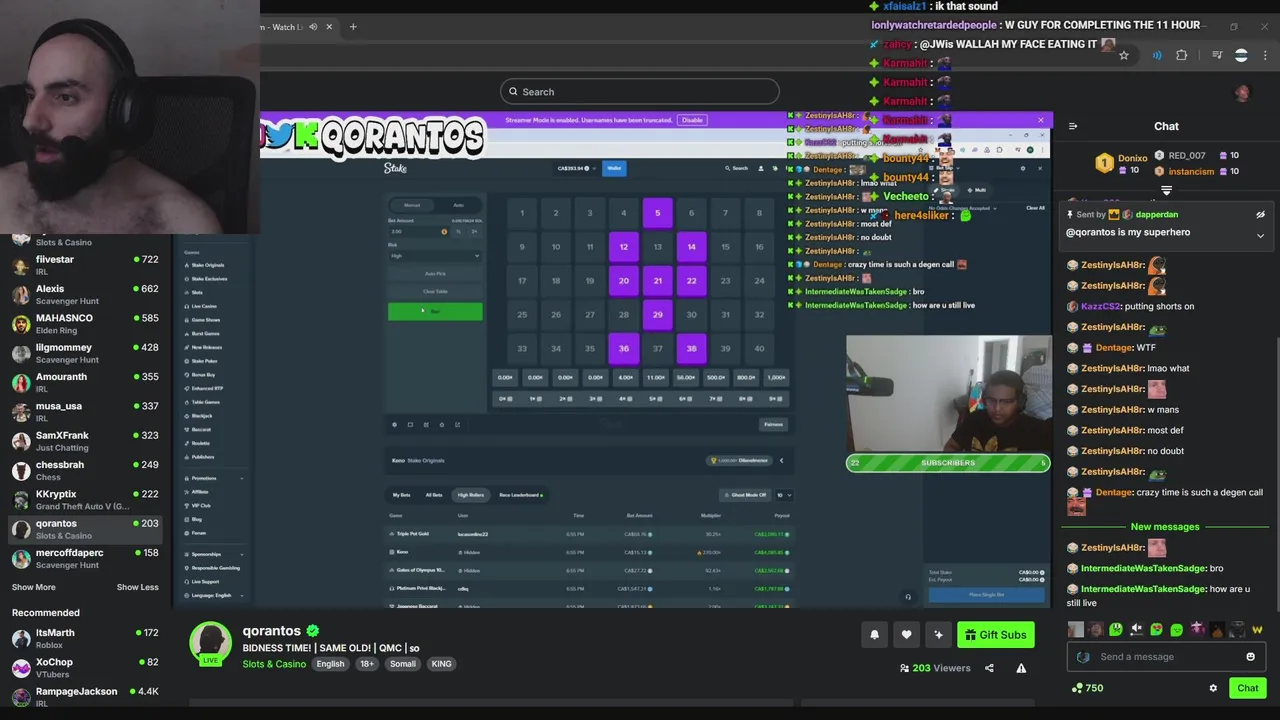Click the heart follow icon
The width and height of the screenshot is (1280, 720).
click(x=906, y=634)
